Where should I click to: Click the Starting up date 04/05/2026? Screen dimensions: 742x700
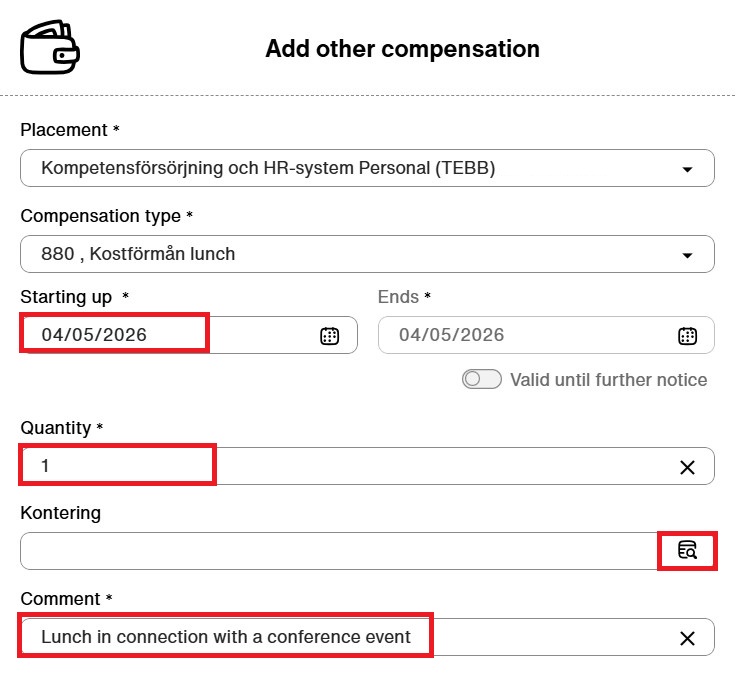point(94,335)
